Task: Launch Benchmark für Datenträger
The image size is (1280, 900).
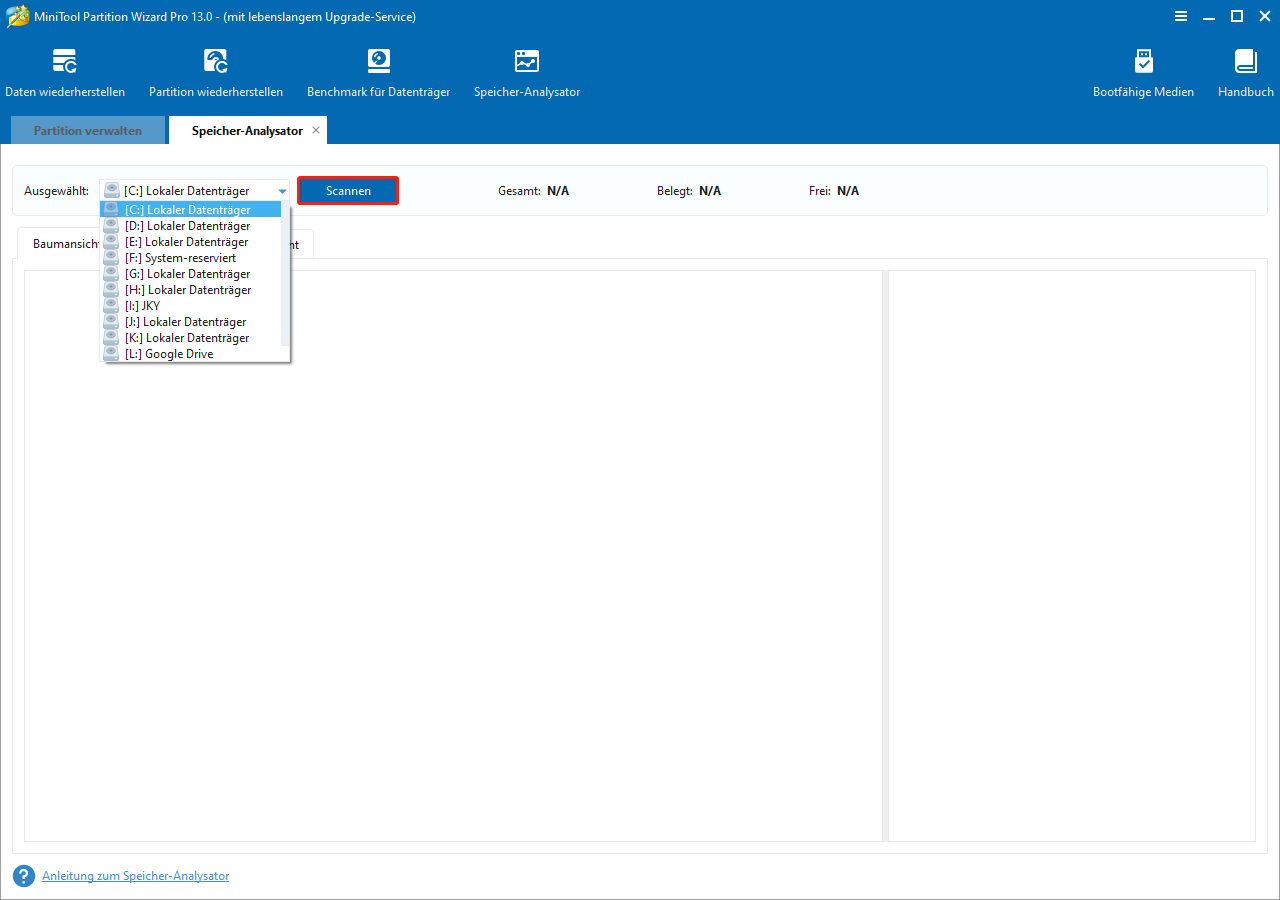Action: [x=378, y=70]
